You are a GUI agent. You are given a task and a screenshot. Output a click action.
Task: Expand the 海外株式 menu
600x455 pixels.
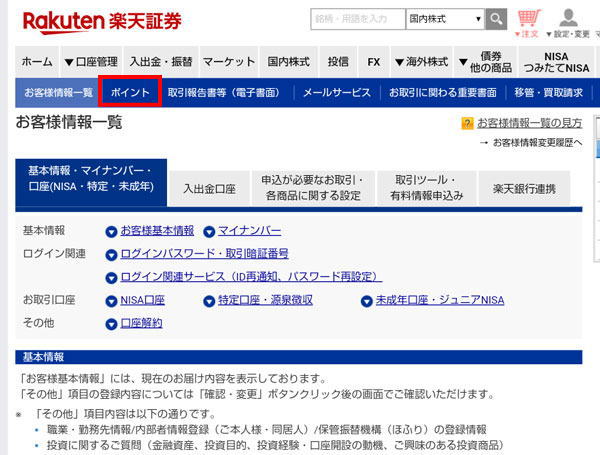tap(420, 61)
